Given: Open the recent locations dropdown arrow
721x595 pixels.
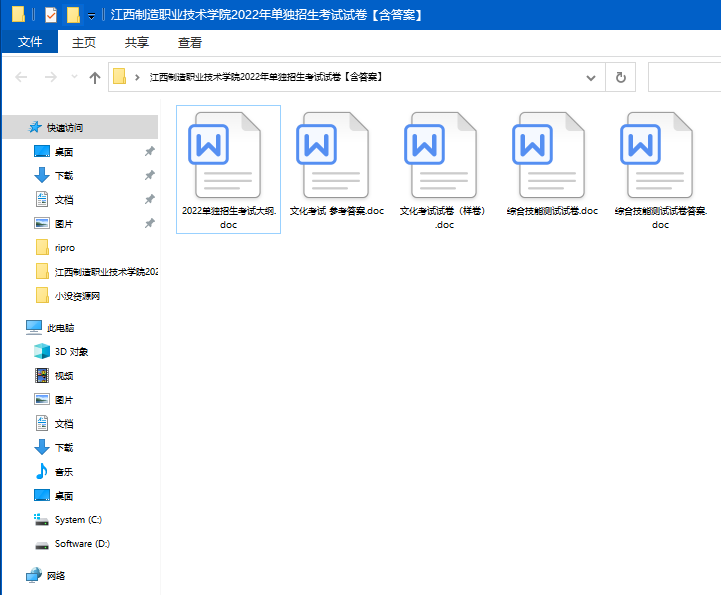Looking at the screenshot, I should (x=74, y=77).
